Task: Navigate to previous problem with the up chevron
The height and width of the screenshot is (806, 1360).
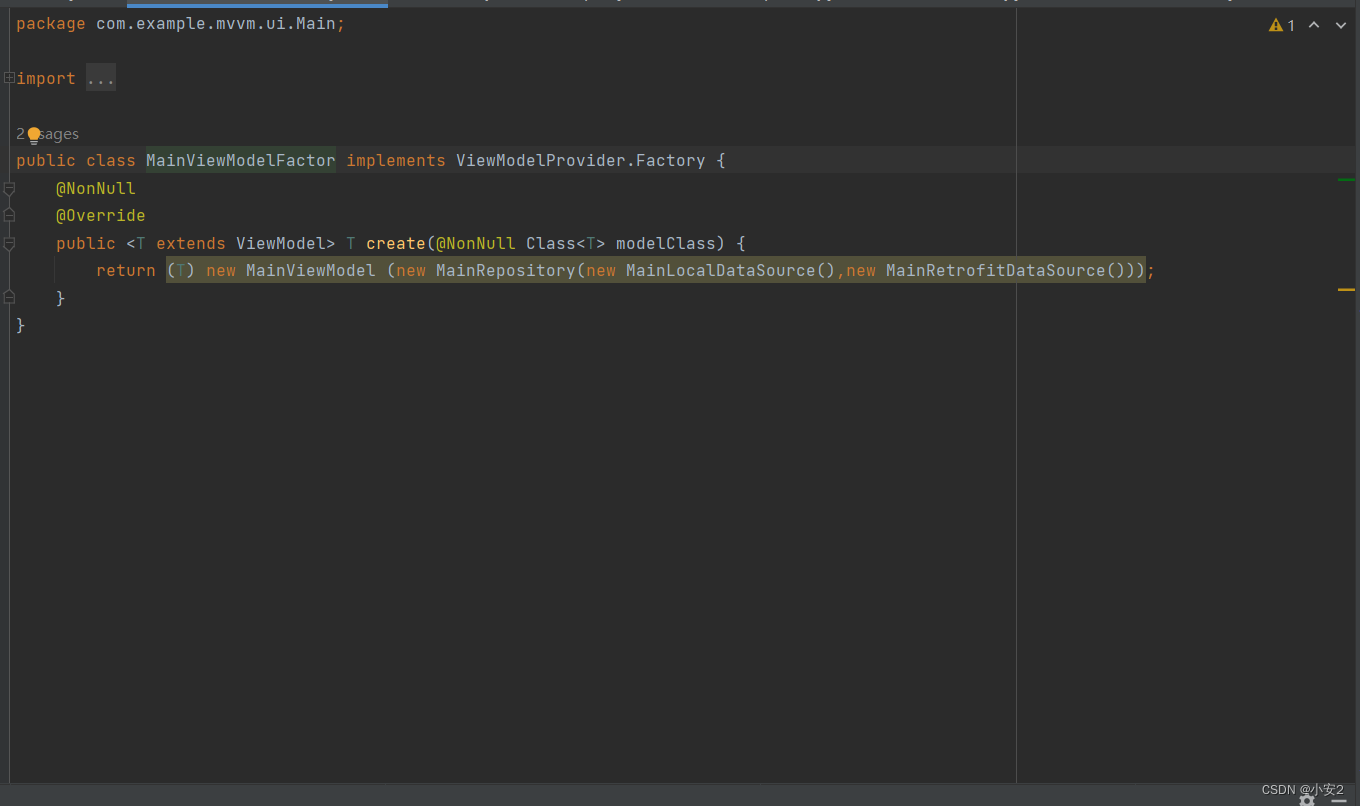Action: coord(1314,25)
